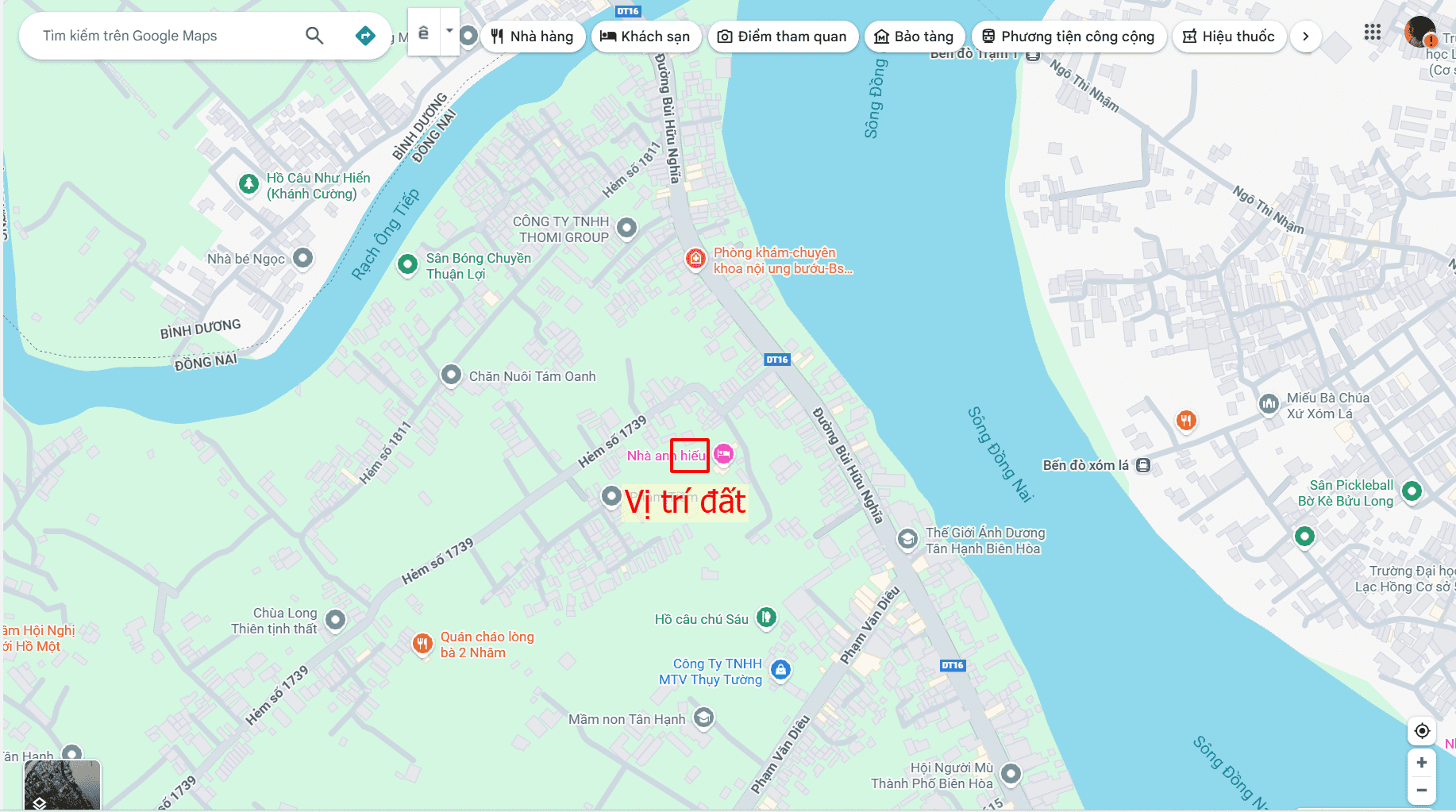Open the Google apps grid
1456x812 pixels.
pos(1373,33)
